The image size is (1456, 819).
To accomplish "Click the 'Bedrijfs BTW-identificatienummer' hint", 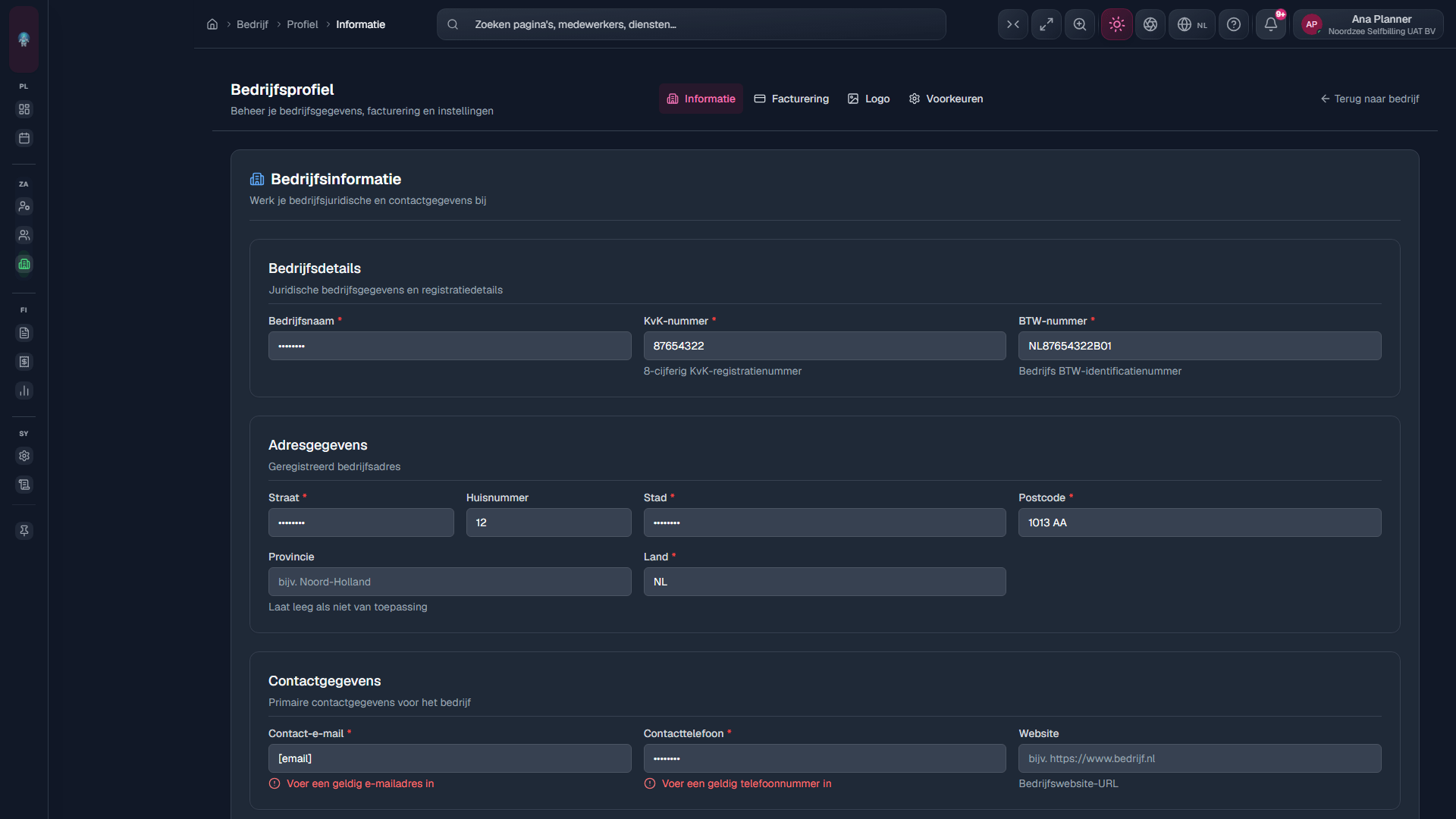I will coord(1100,371).
